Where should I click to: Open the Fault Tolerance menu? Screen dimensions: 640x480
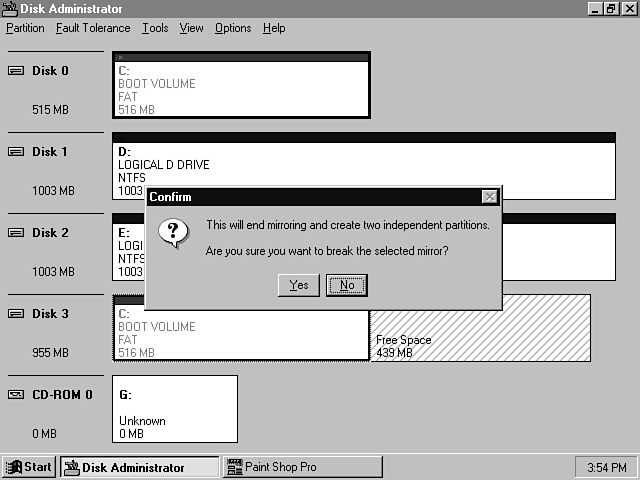click(x=93, y=28)
